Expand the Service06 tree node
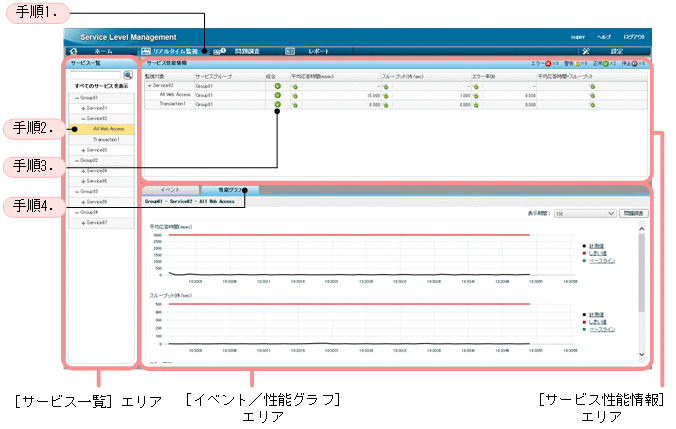This screenshot has height=429, width=676. pyautogui.click(x=83, y=202)
